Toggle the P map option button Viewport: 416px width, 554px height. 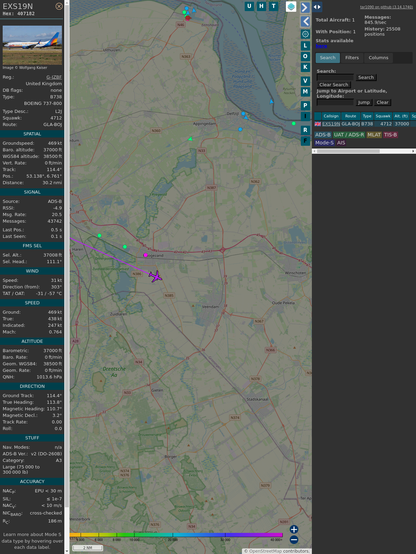coord(305,105)
